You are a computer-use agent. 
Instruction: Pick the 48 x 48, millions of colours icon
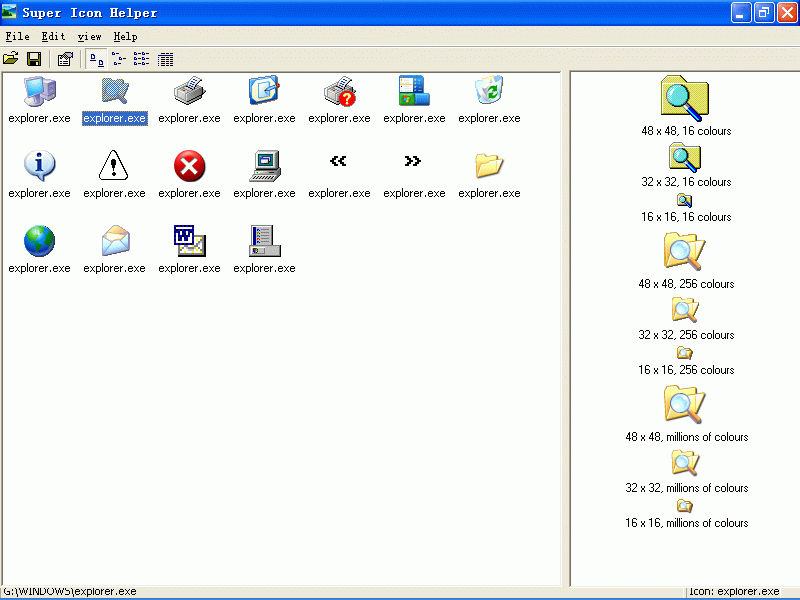(x=684, y=405)
